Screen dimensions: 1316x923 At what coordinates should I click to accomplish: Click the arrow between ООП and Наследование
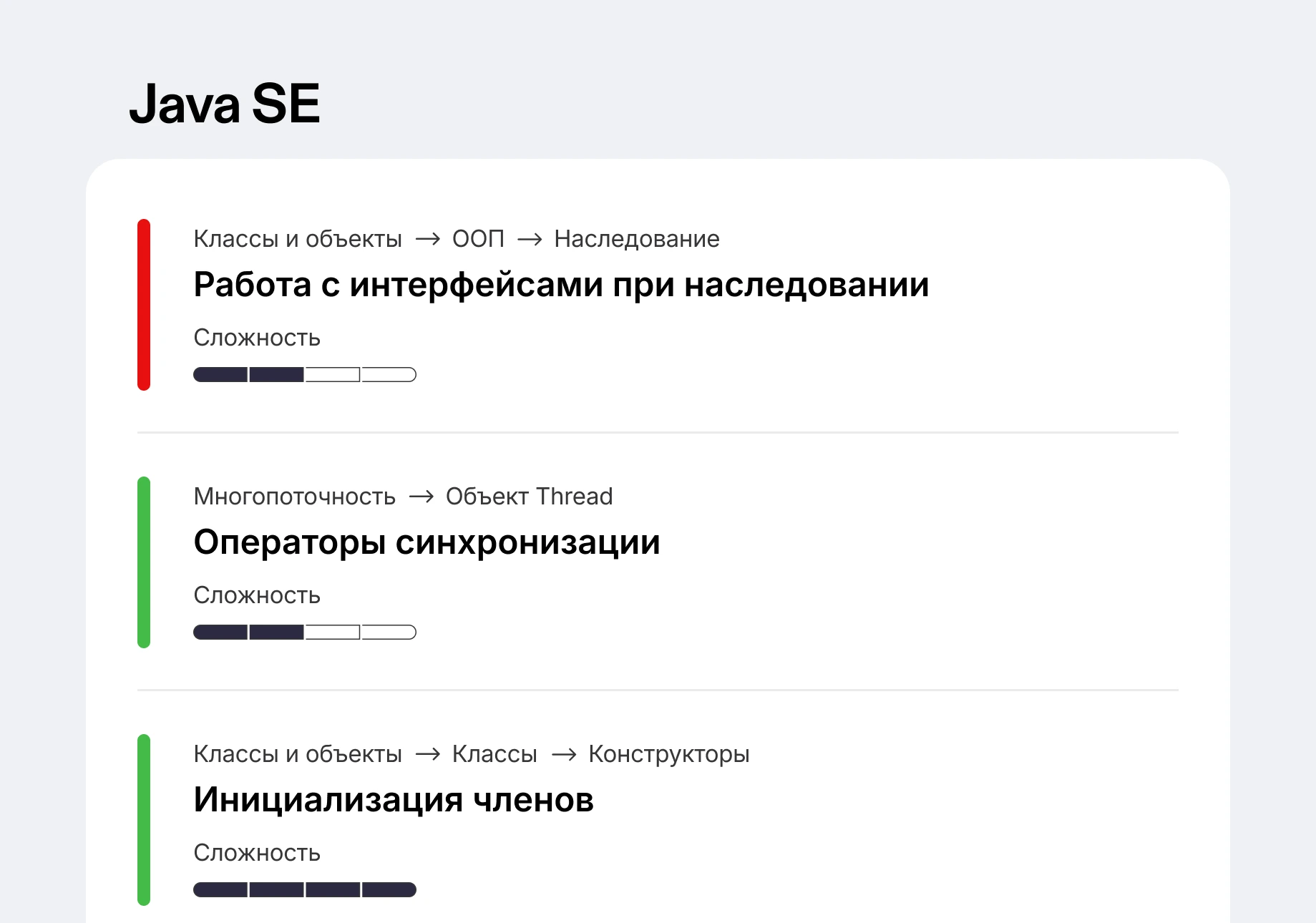pos(530,239)
